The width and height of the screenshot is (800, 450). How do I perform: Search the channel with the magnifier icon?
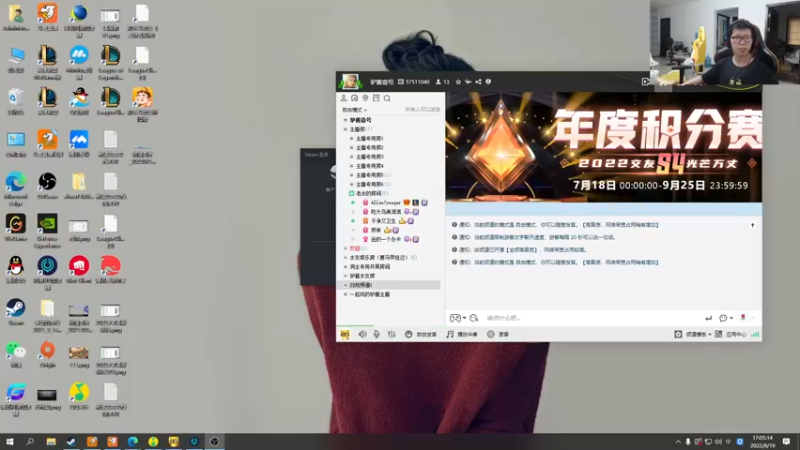(387, 98)
